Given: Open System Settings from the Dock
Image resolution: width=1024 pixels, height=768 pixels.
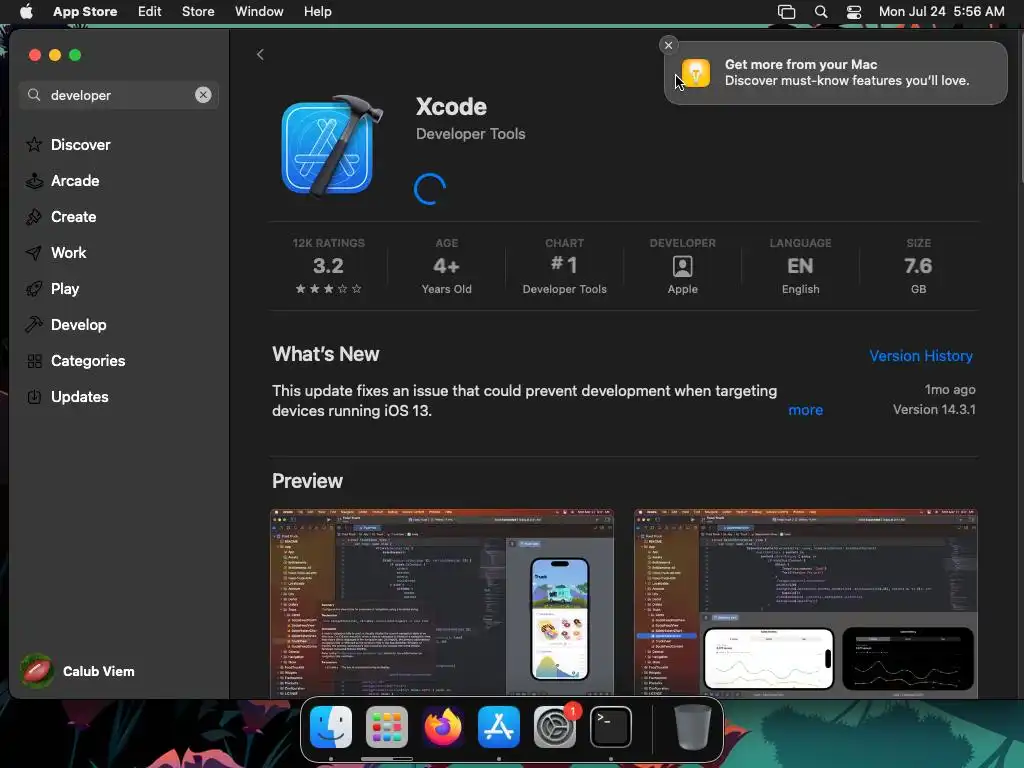Looking at the screenshot, I should click(555, 727).
